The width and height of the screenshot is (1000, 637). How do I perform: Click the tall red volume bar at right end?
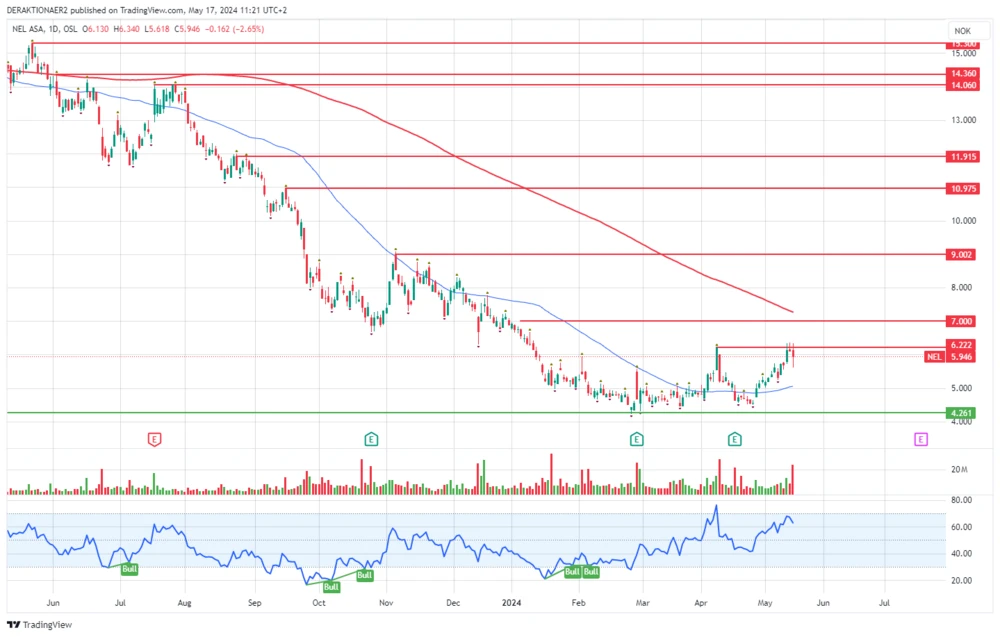click(x=793, y=479)
